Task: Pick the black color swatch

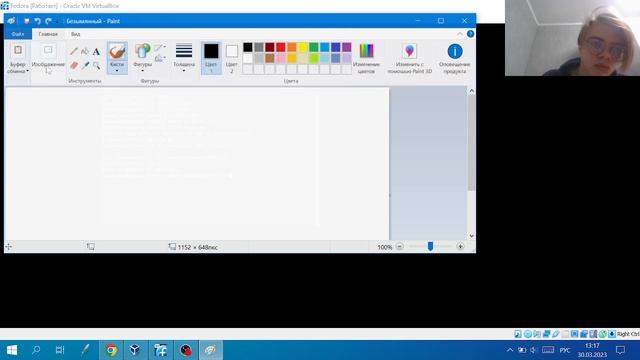Action: coord(248,47)
